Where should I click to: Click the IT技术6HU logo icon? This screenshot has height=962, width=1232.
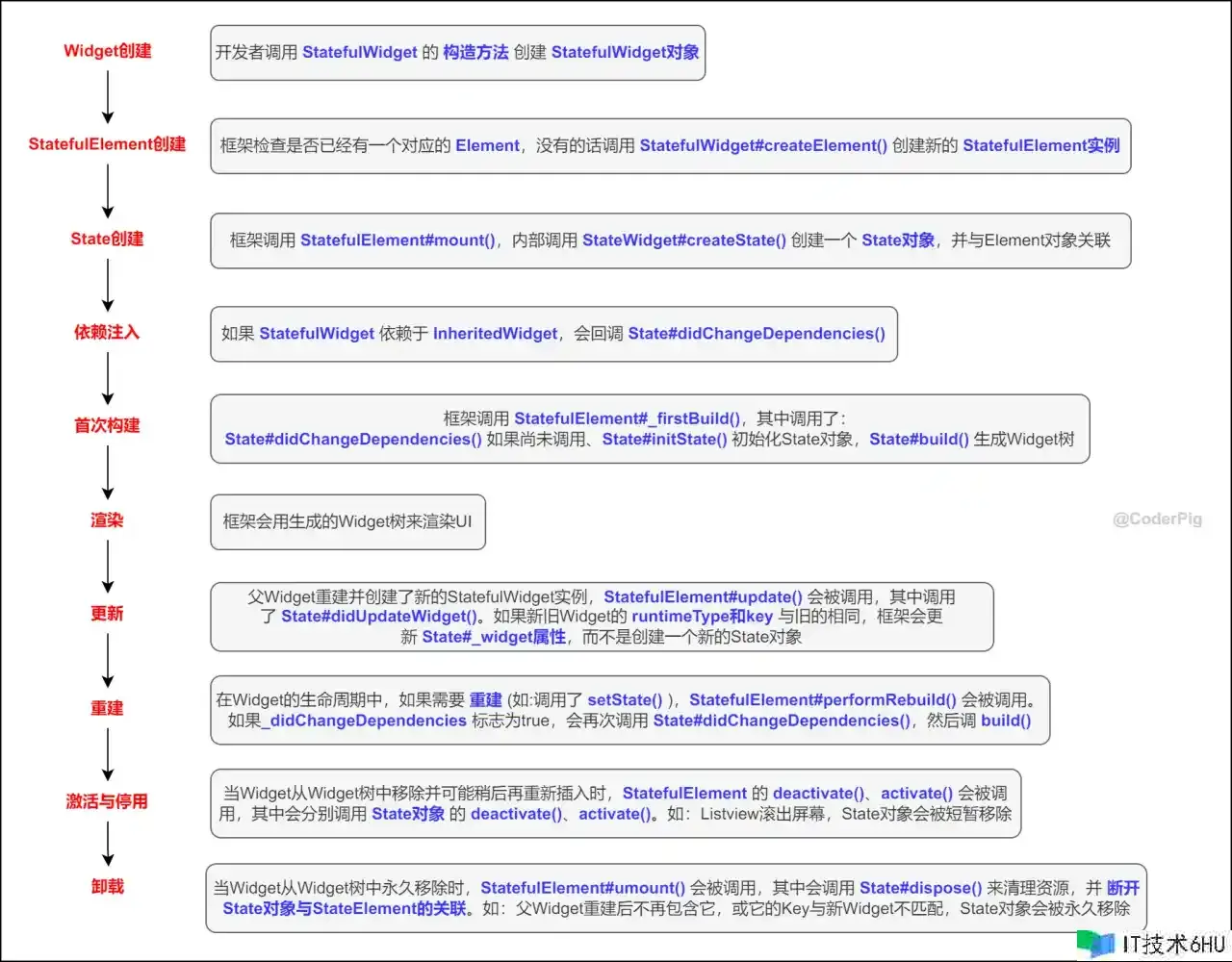click(1094, 943)
